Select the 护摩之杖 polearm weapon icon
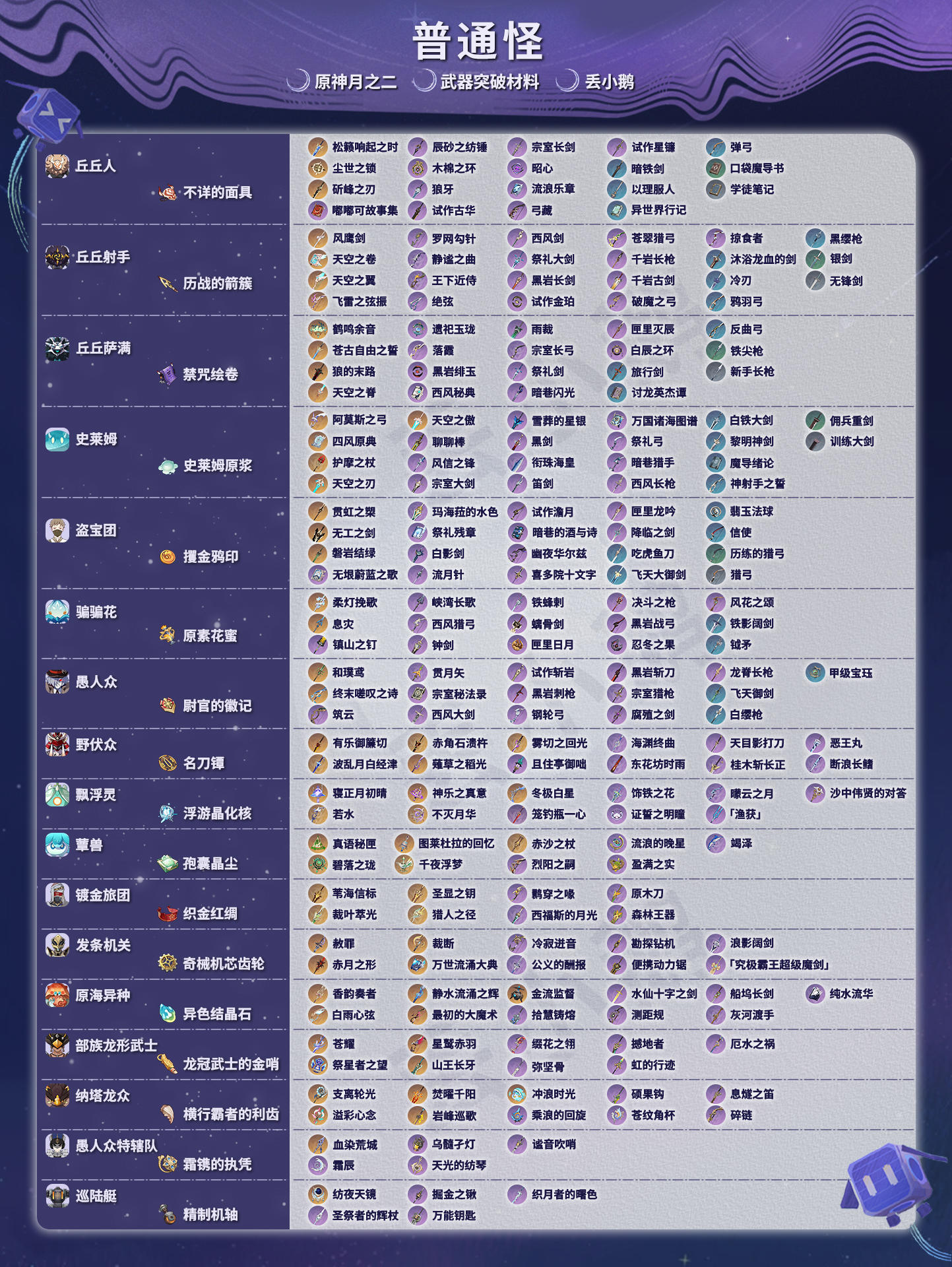Viewport: 952px width, 1267px height. tap(318, 463)
